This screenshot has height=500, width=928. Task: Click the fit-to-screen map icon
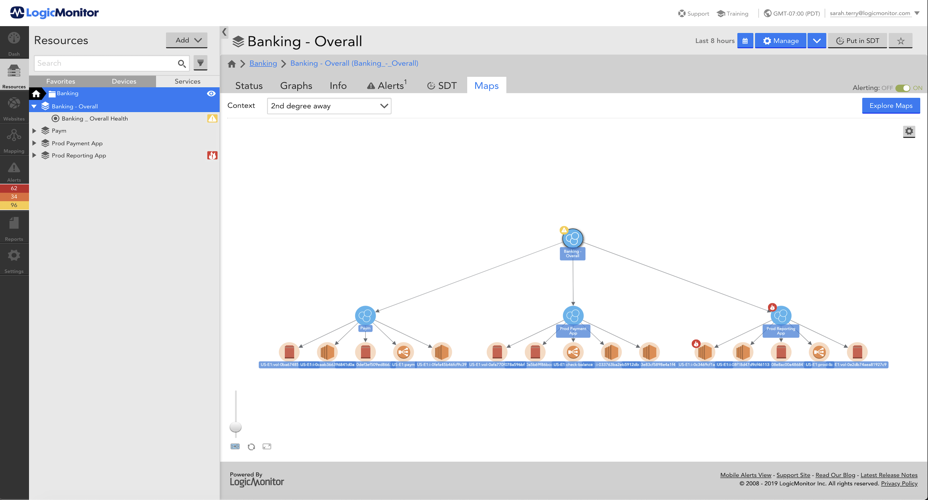point(267,447)
